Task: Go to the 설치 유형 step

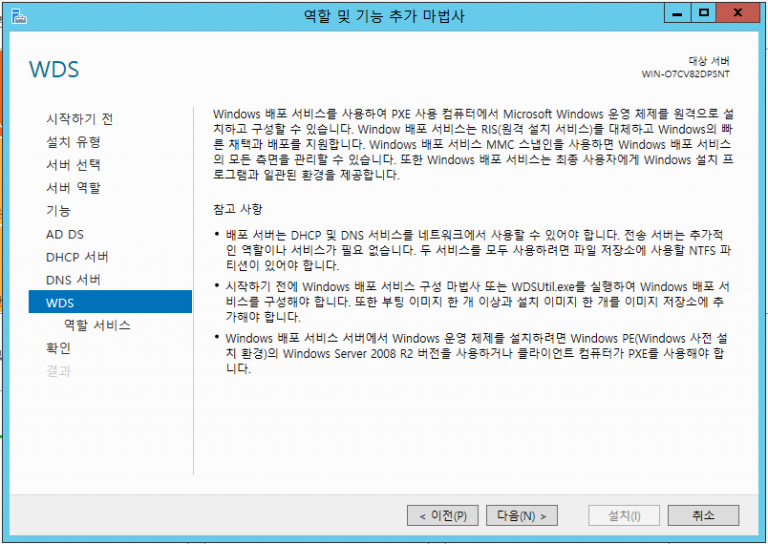Action: [73, 141]
